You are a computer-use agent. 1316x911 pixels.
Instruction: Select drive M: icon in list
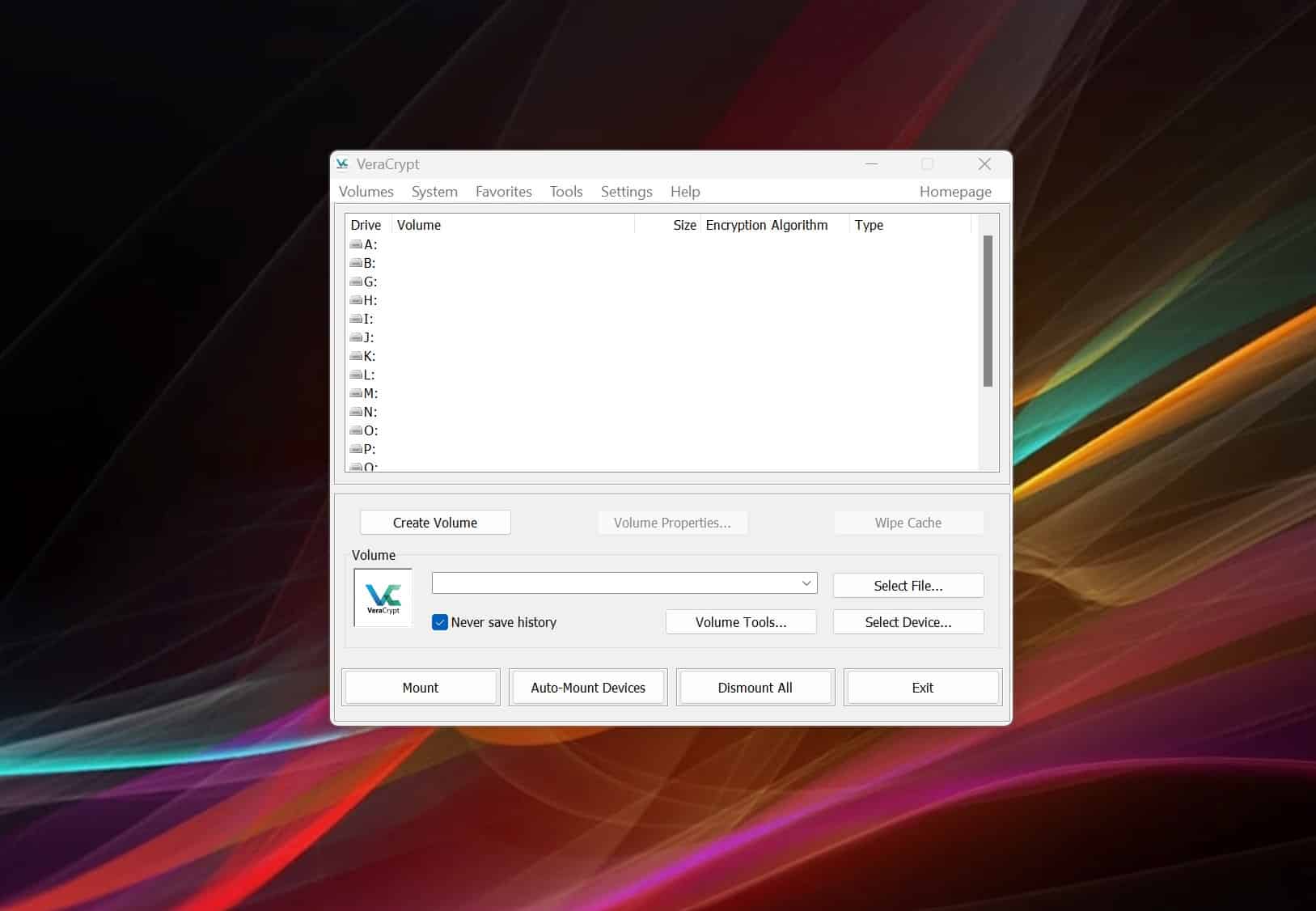pos(356,393)
